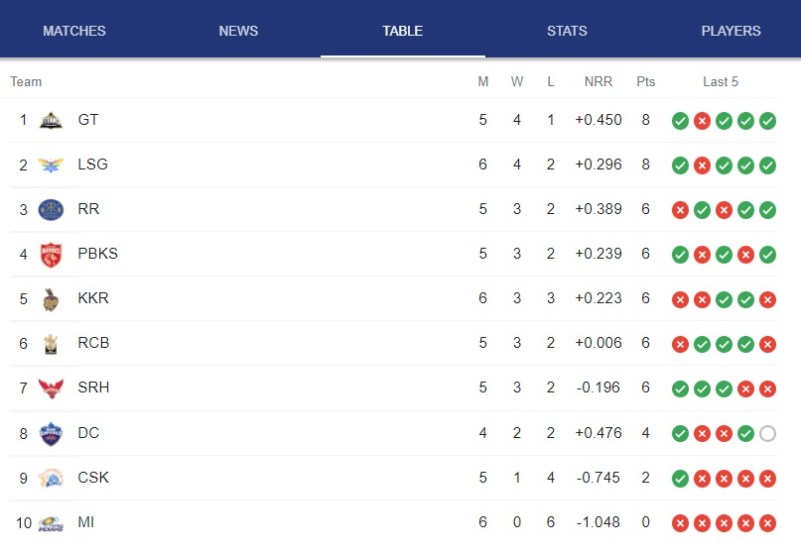Screen dimensions: 801x552
Task: Go to the Stats tab
Action: click(567, 31)
